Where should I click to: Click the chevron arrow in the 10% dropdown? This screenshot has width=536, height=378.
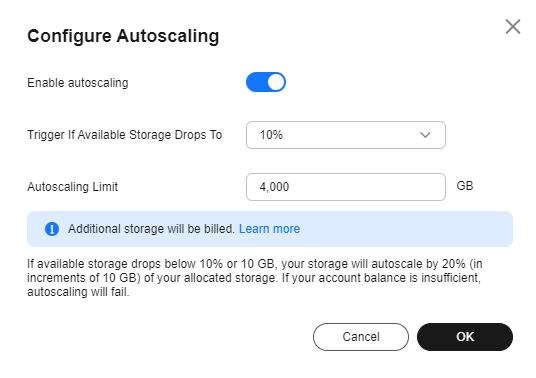click(x=425, y=135)
